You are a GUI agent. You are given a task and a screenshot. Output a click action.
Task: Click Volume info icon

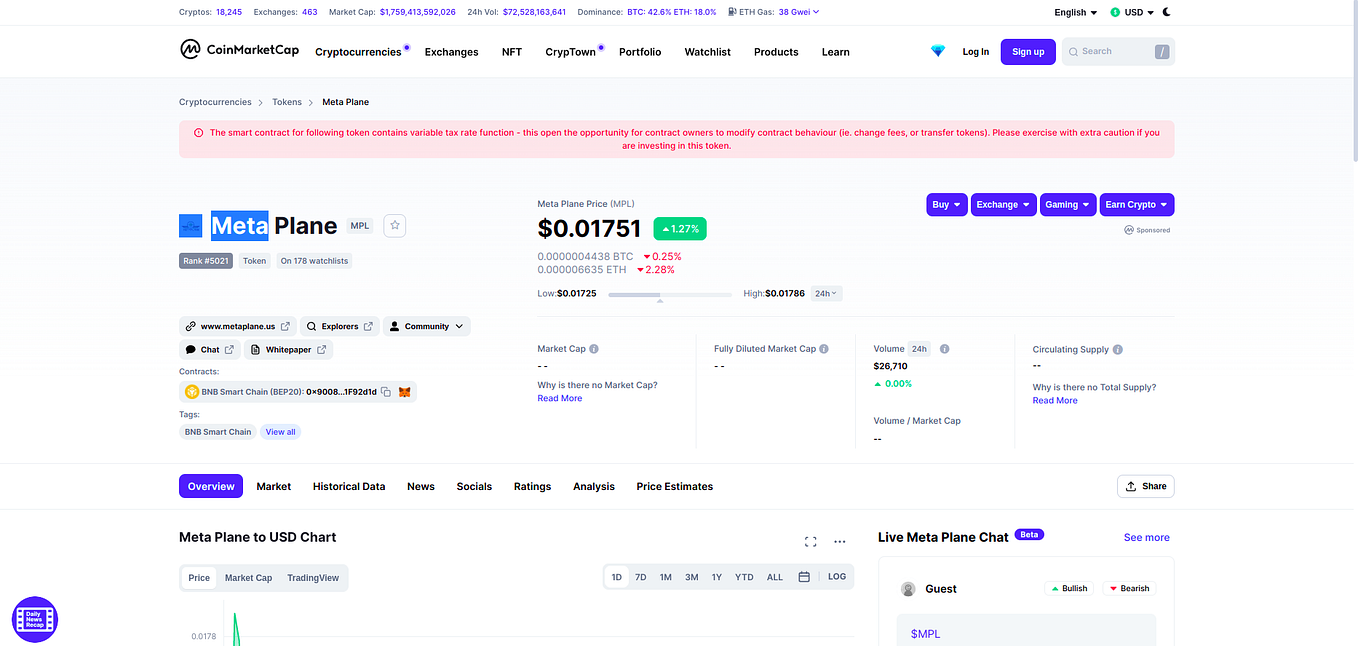pos(944,349)
